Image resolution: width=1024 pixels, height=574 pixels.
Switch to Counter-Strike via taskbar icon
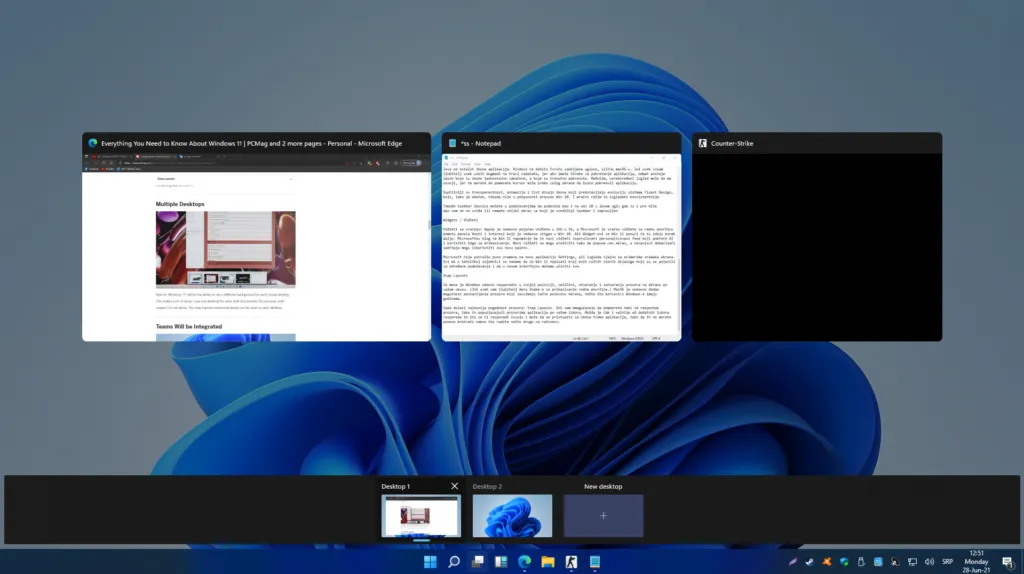tap(571, 562)
